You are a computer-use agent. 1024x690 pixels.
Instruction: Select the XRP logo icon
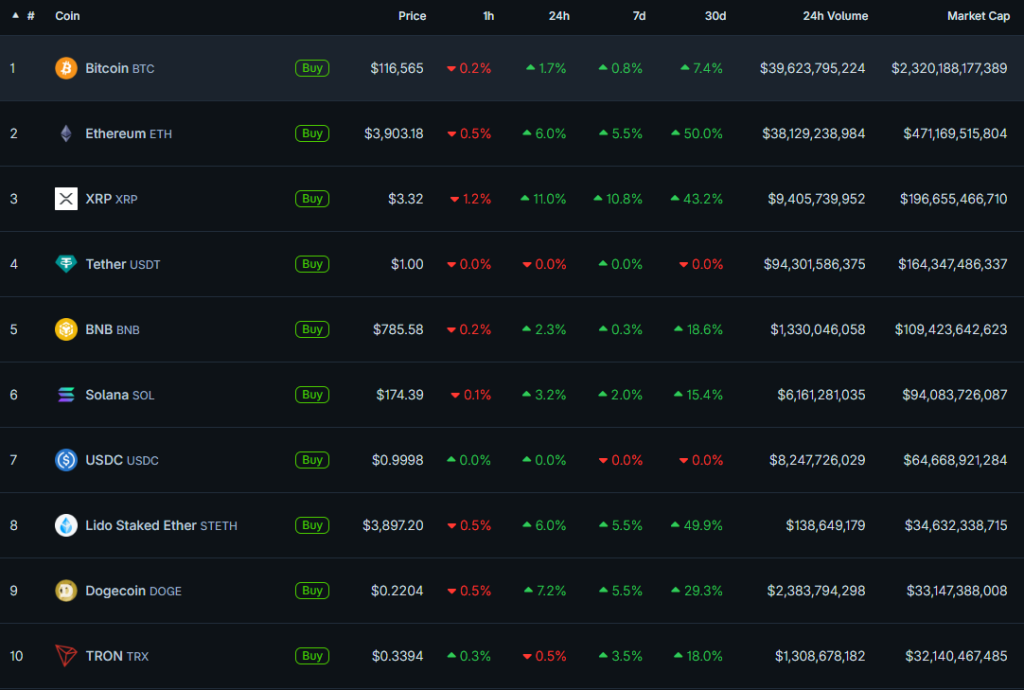[66, 198]
